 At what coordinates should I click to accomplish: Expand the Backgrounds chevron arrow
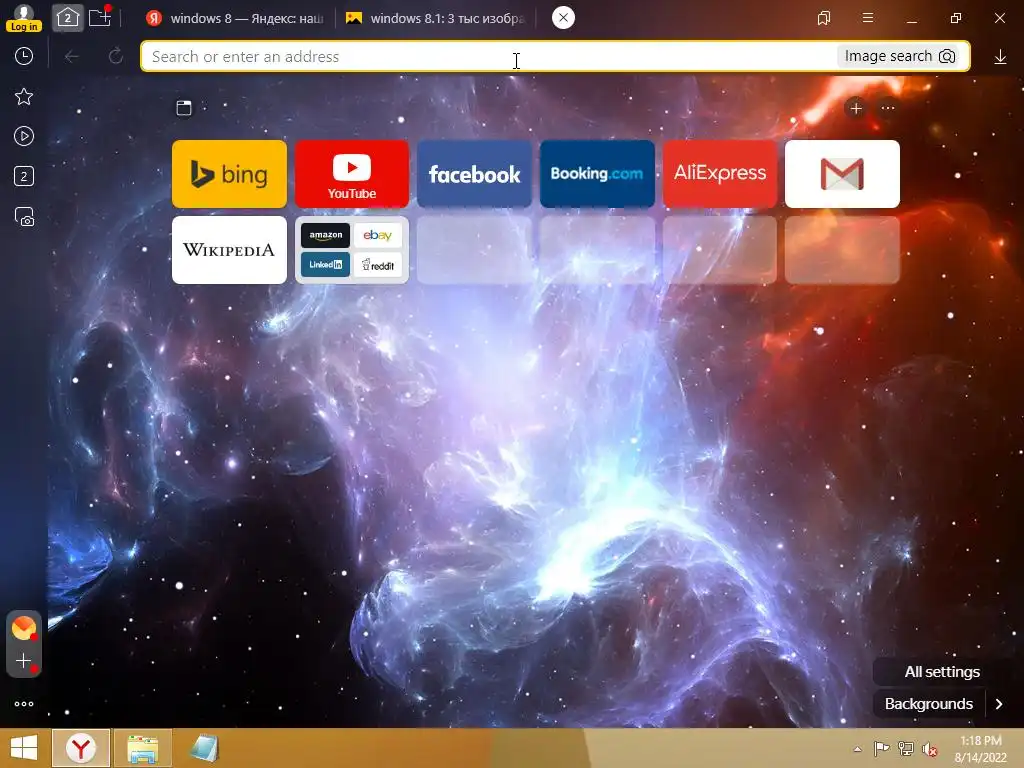point(999,704)
